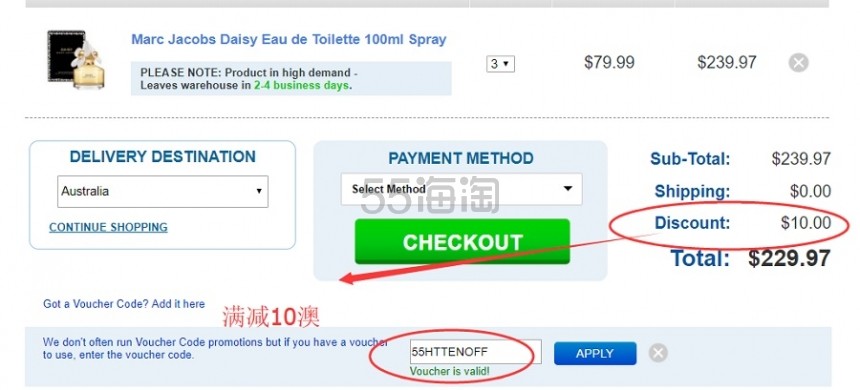The height and width of the screenshot is (390, 860).
Task: Apply the voucher code with APPLY button
Action: [x=595, y=354]
